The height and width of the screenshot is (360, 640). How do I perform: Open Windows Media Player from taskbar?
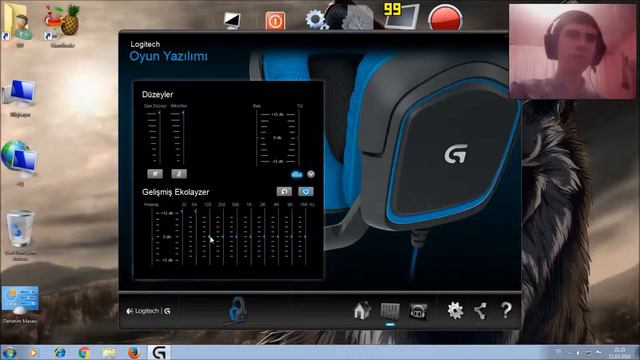(x=33, y=353)
